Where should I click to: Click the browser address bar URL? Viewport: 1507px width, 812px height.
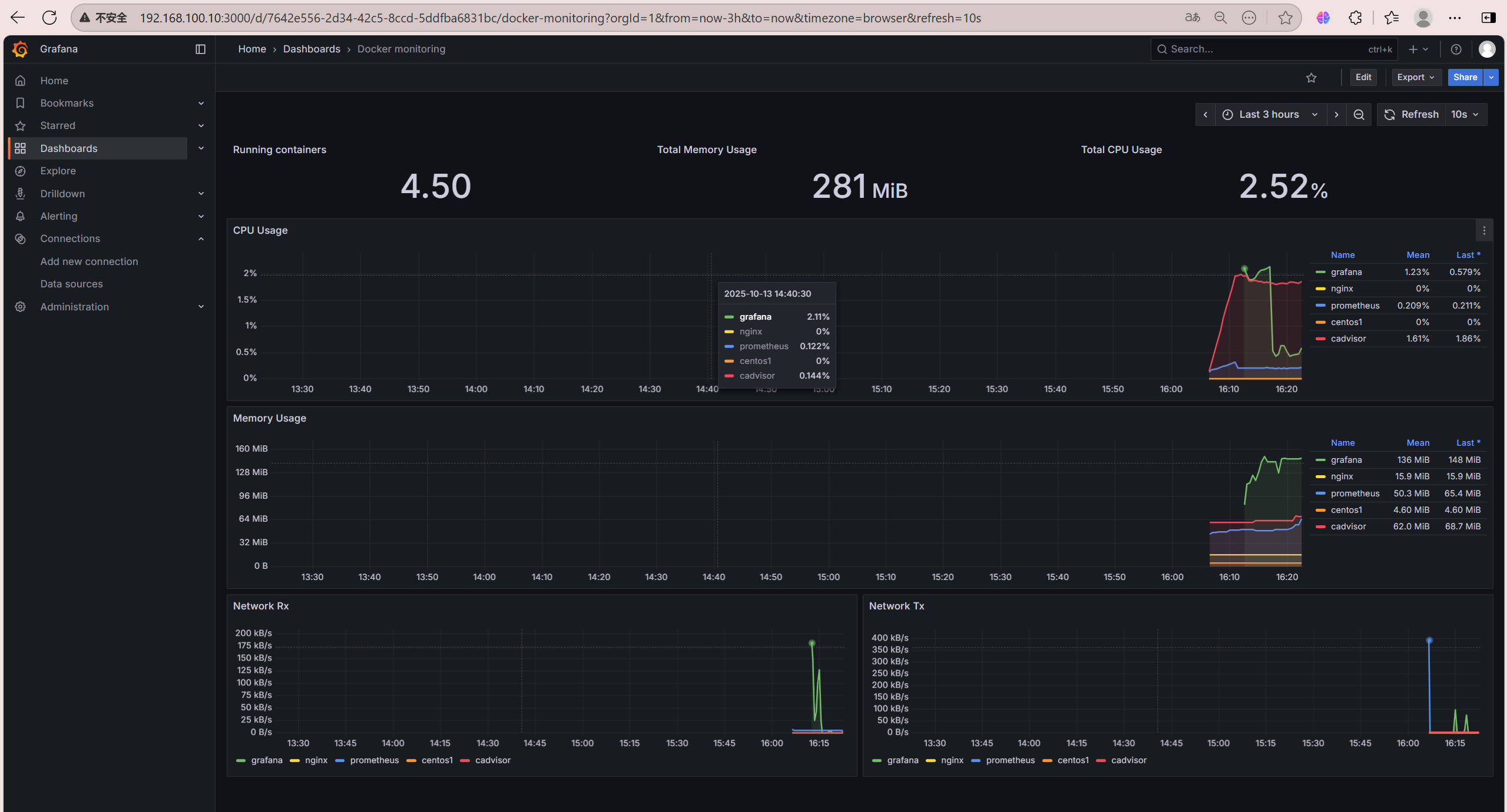(x=560, y=18)
